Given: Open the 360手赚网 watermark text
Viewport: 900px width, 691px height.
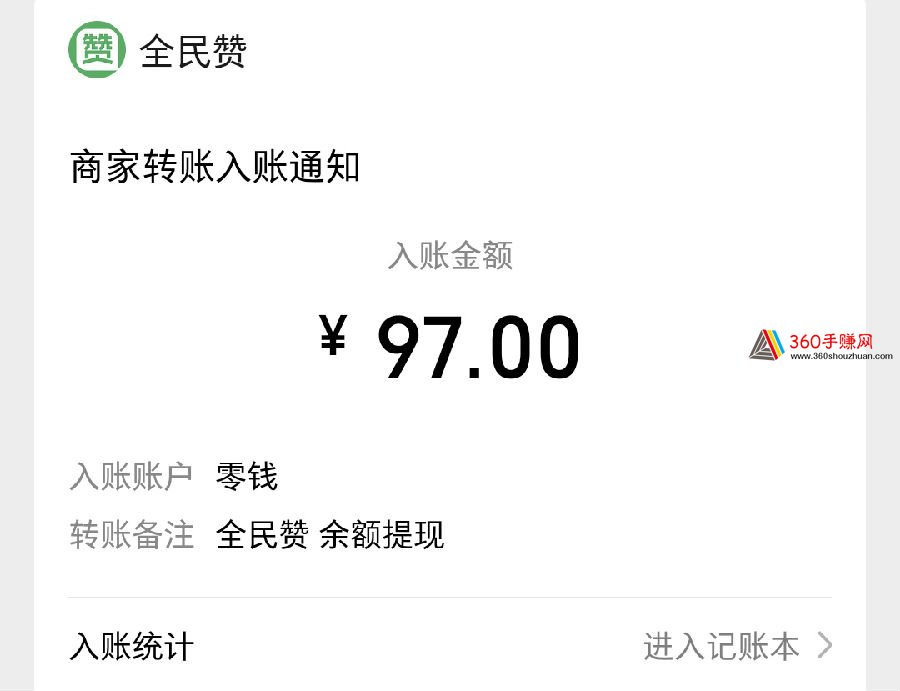Looking at the screenshot, I should (831, 341).
